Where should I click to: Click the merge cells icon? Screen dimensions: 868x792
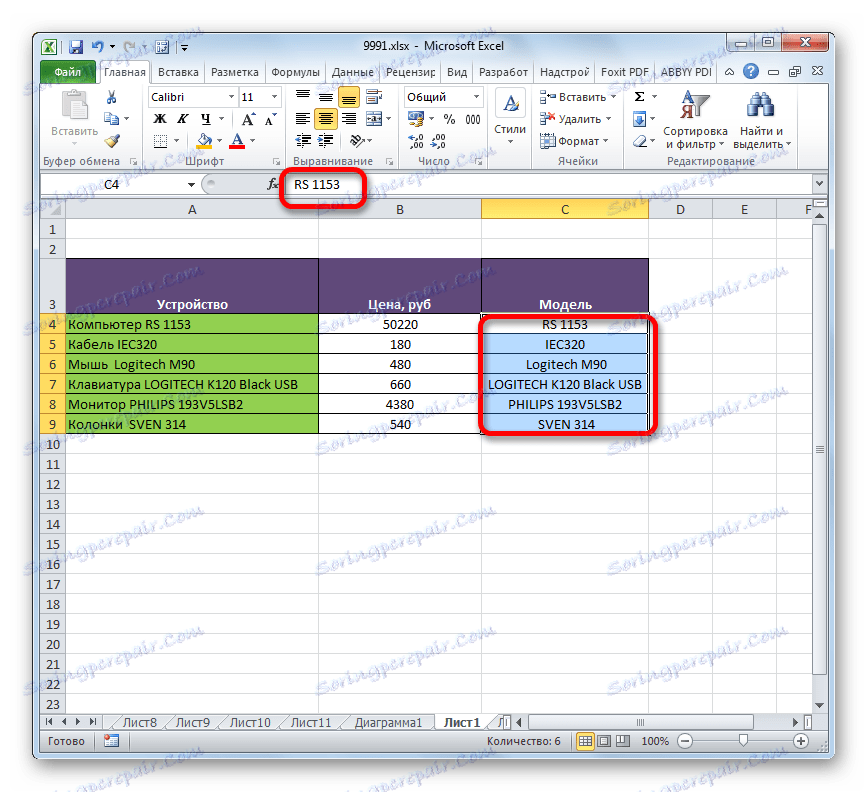(x=372, y=119)
